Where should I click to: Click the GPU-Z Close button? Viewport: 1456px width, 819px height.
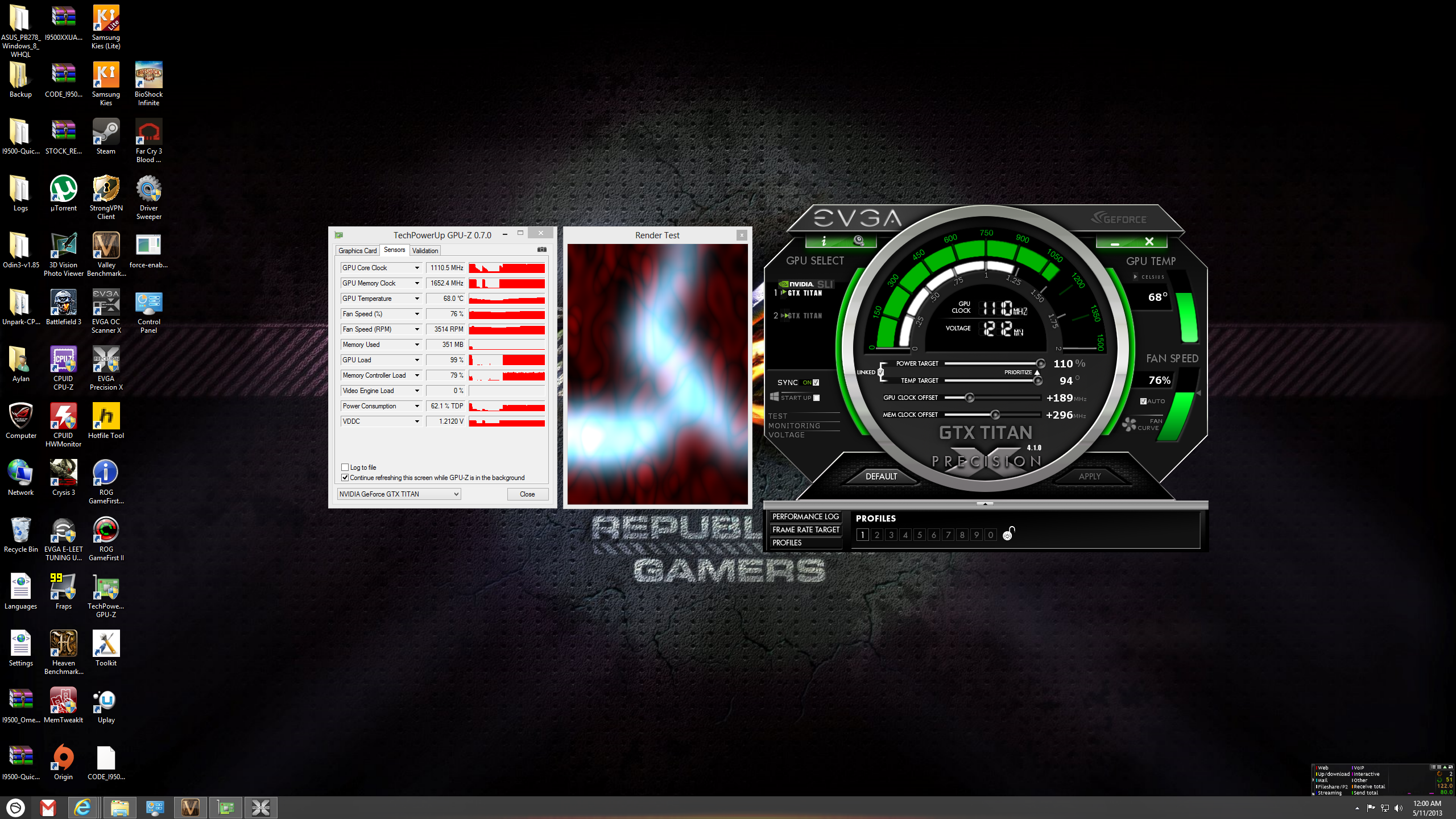[x=527, y=494]
